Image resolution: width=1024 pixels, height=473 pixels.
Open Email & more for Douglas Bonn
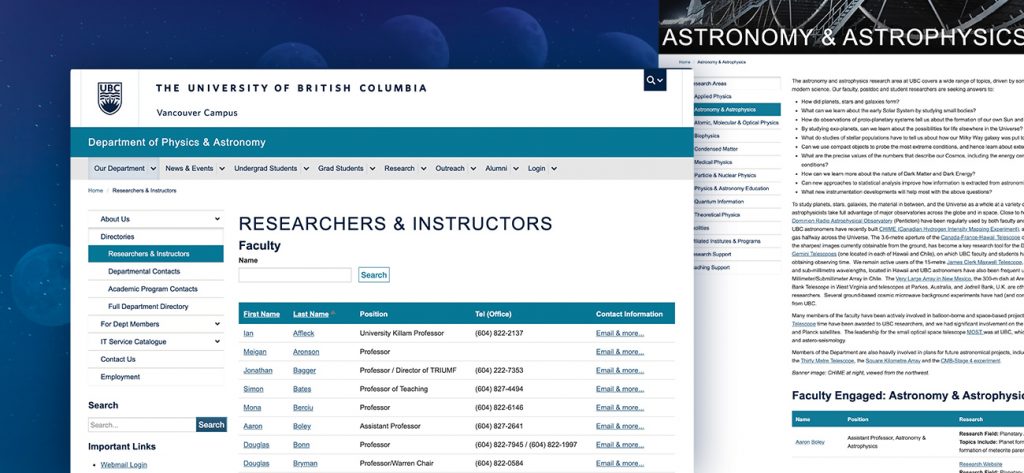(620, 445)
